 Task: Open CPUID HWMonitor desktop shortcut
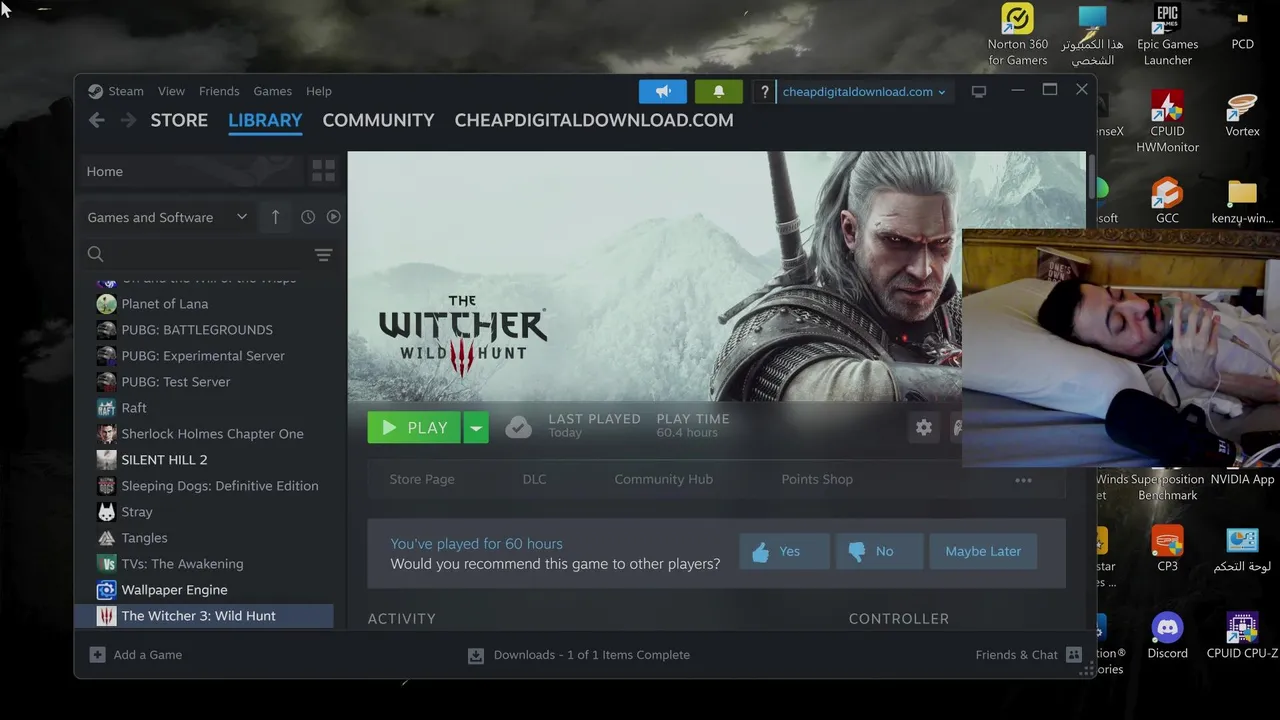(x=1167, y=122)
